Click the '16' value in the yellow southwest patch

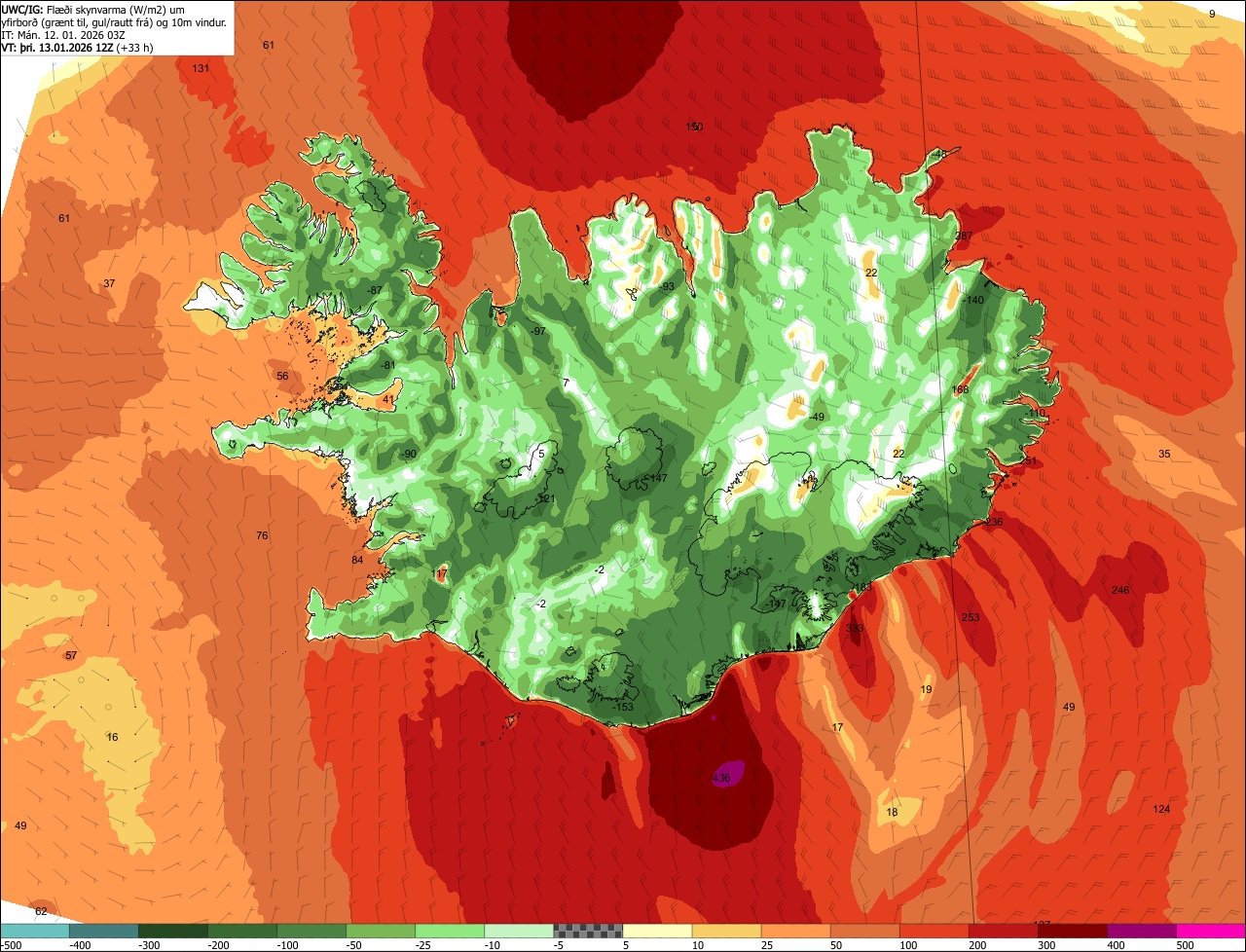click(x=112, y=737)
